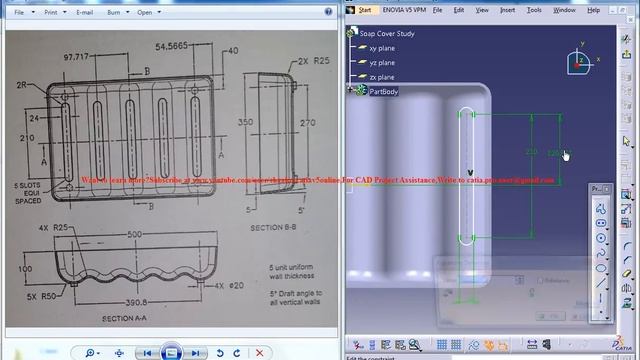Toggle Geometrical Constraints icon
This screenshot has height=360, width=640.
click(x=489, y=345)
